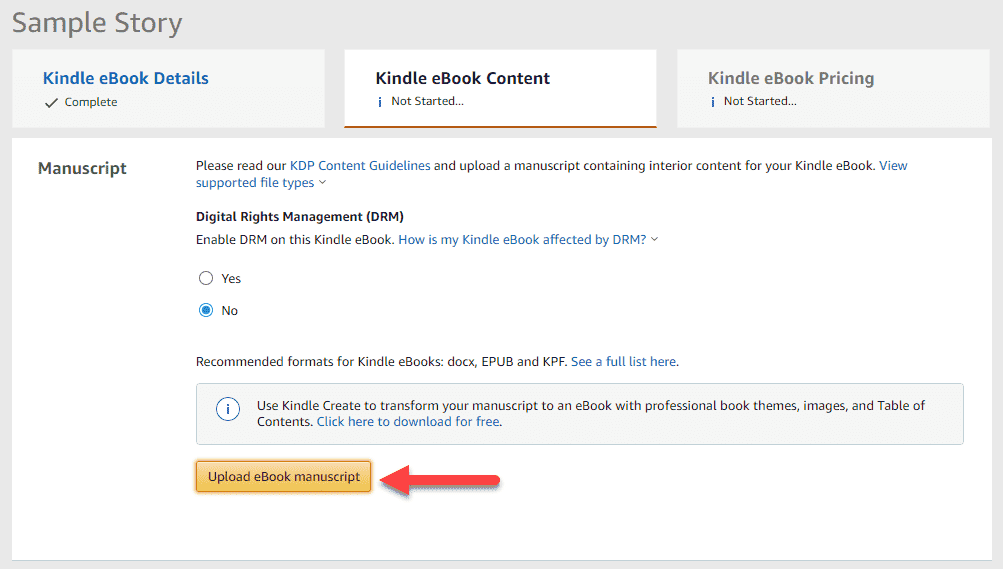Click the circled info icon in the Kindle Create box
The width and height of the screenshot is (1003, 569).
click(x=228, y=409)
